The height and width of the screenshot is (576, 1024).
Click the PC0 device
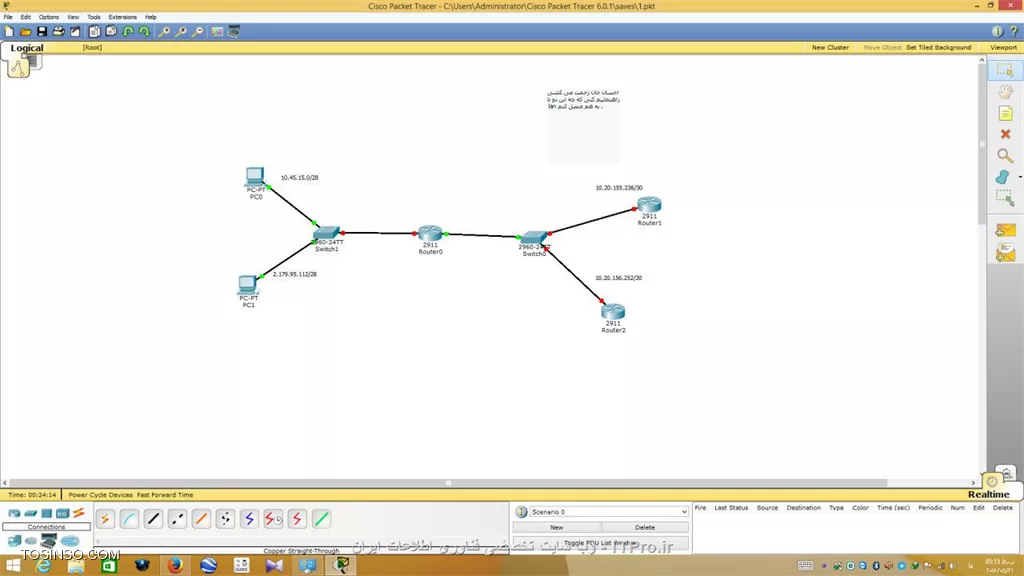(x=255, y=176)
